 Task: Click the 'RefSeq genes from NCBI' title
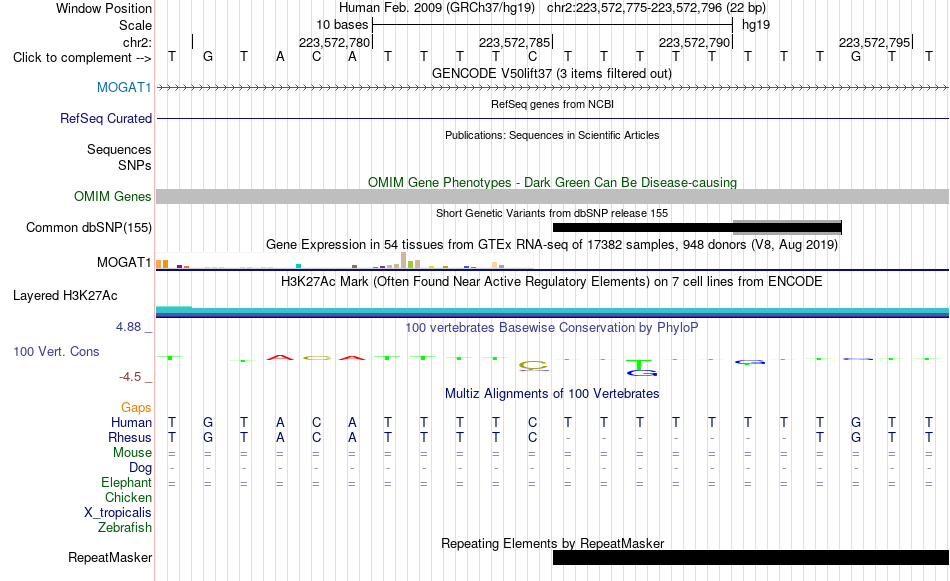[552, 104]
